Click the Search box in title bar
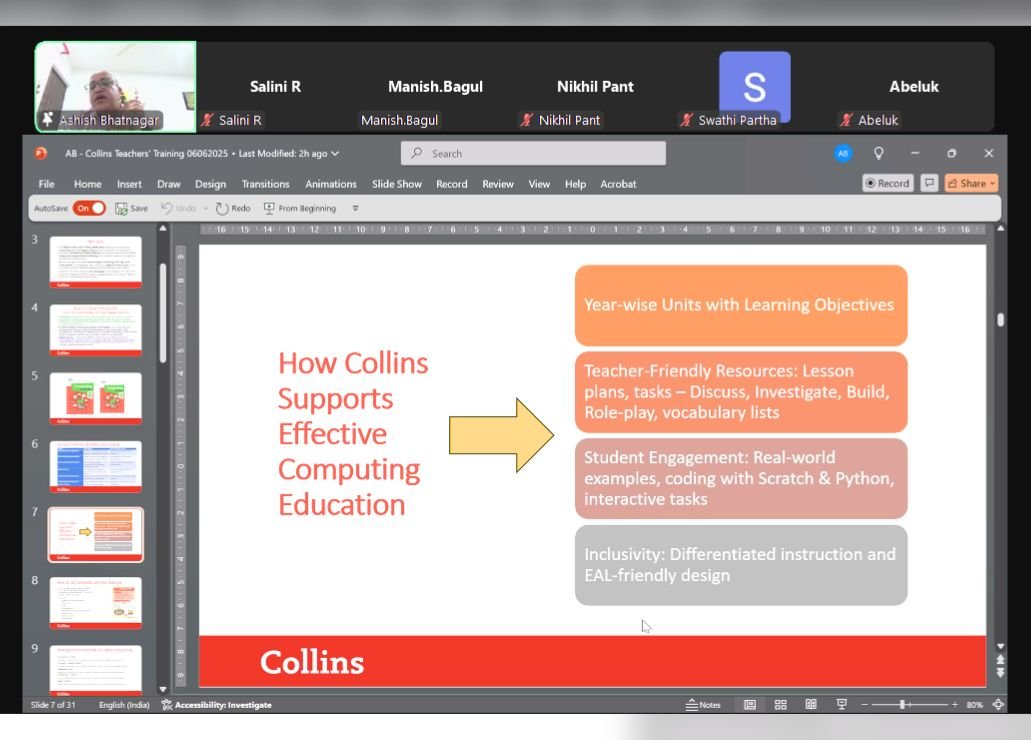 point(533,153)
